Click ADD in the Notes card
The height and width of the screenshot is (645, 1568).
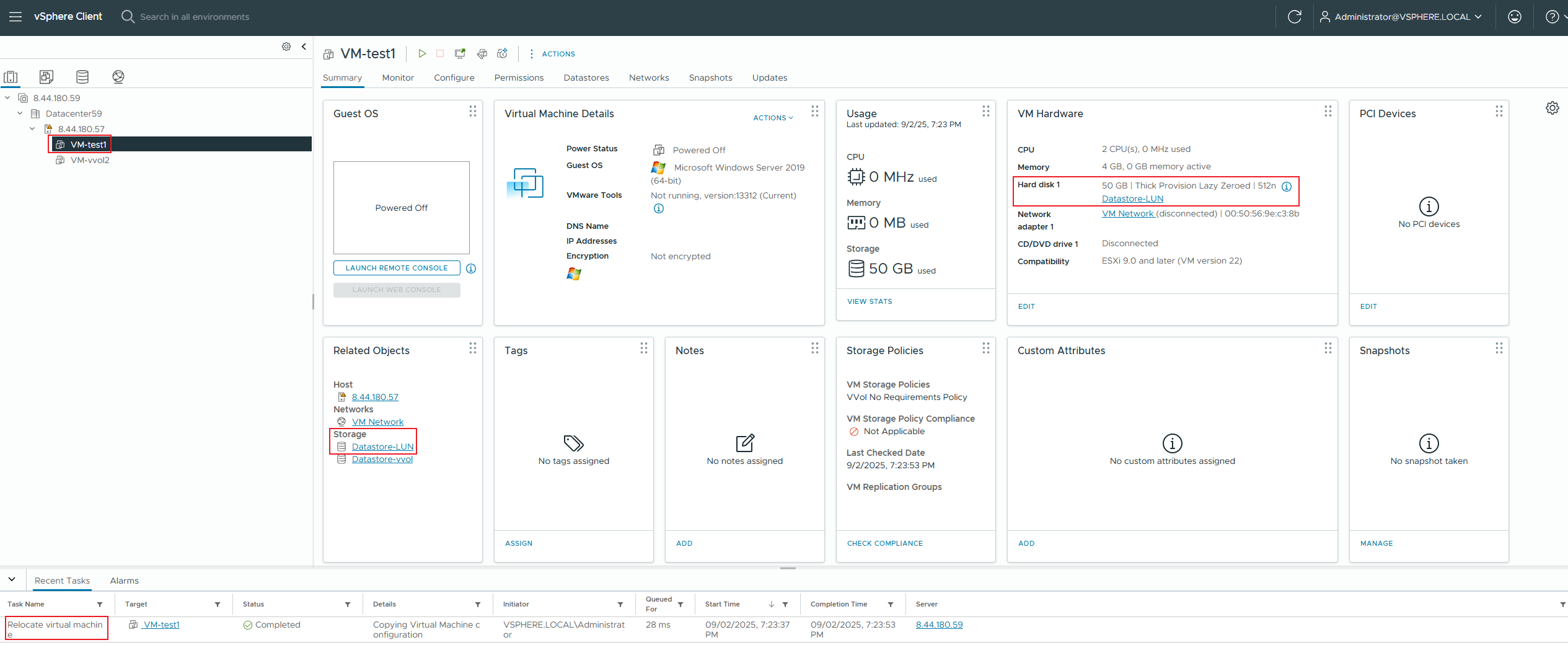(x=684, y=543)
